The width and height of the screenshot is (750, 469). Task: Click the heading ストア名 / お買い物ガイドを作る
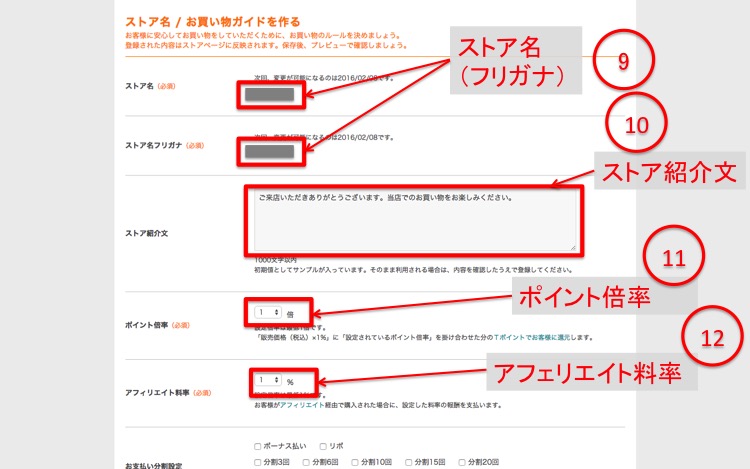(213, 22)
